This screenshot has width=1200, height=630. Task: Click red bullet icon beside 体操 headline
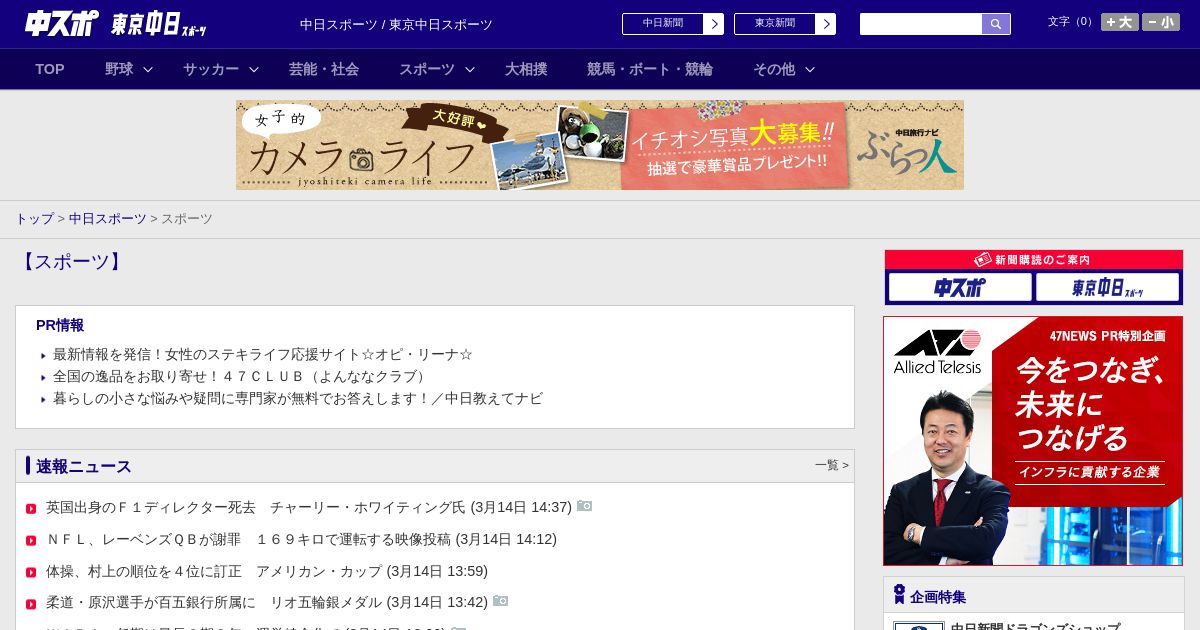[31, 573]
